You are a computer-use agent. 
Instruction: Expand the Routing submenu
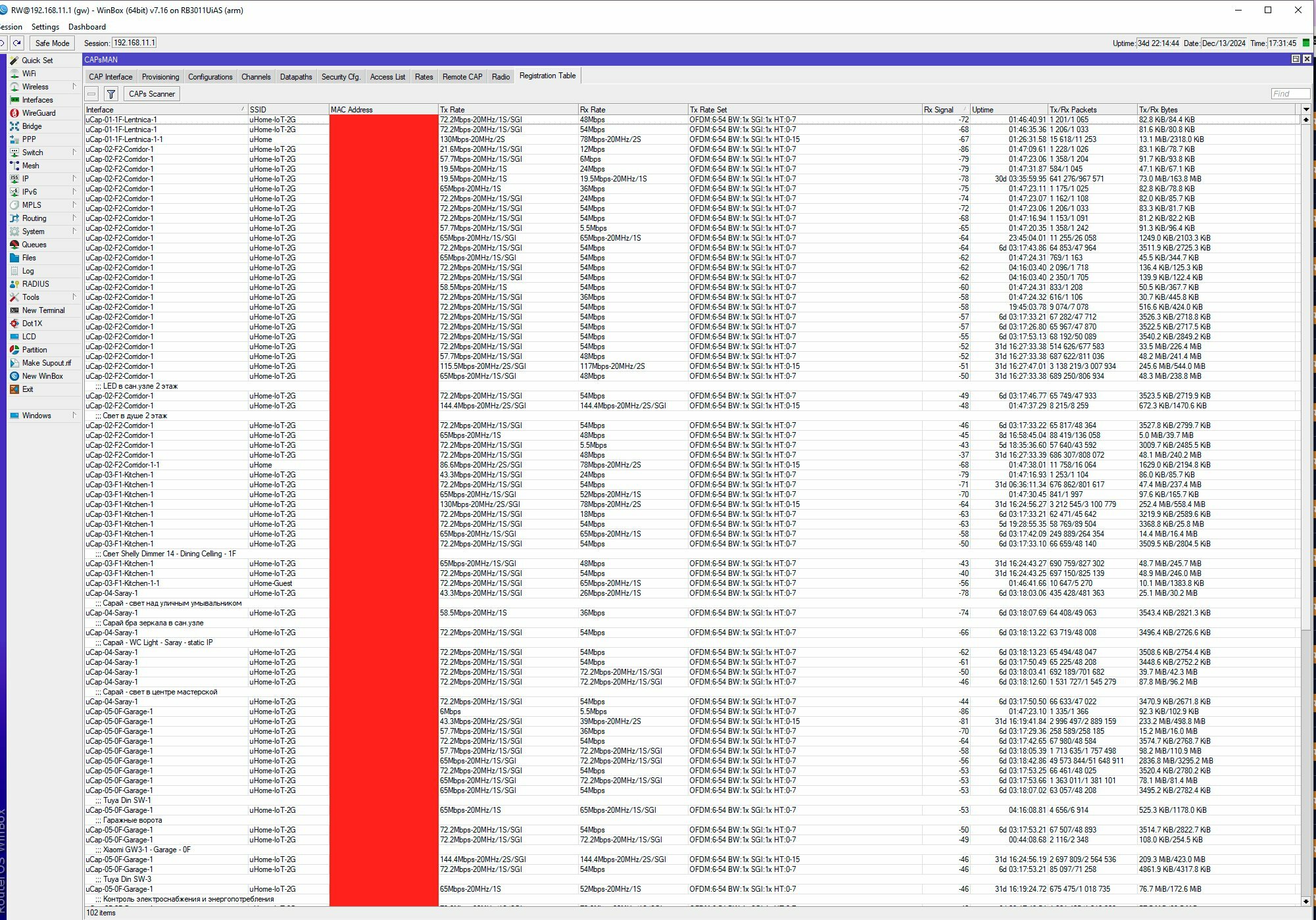coord(74,218)
